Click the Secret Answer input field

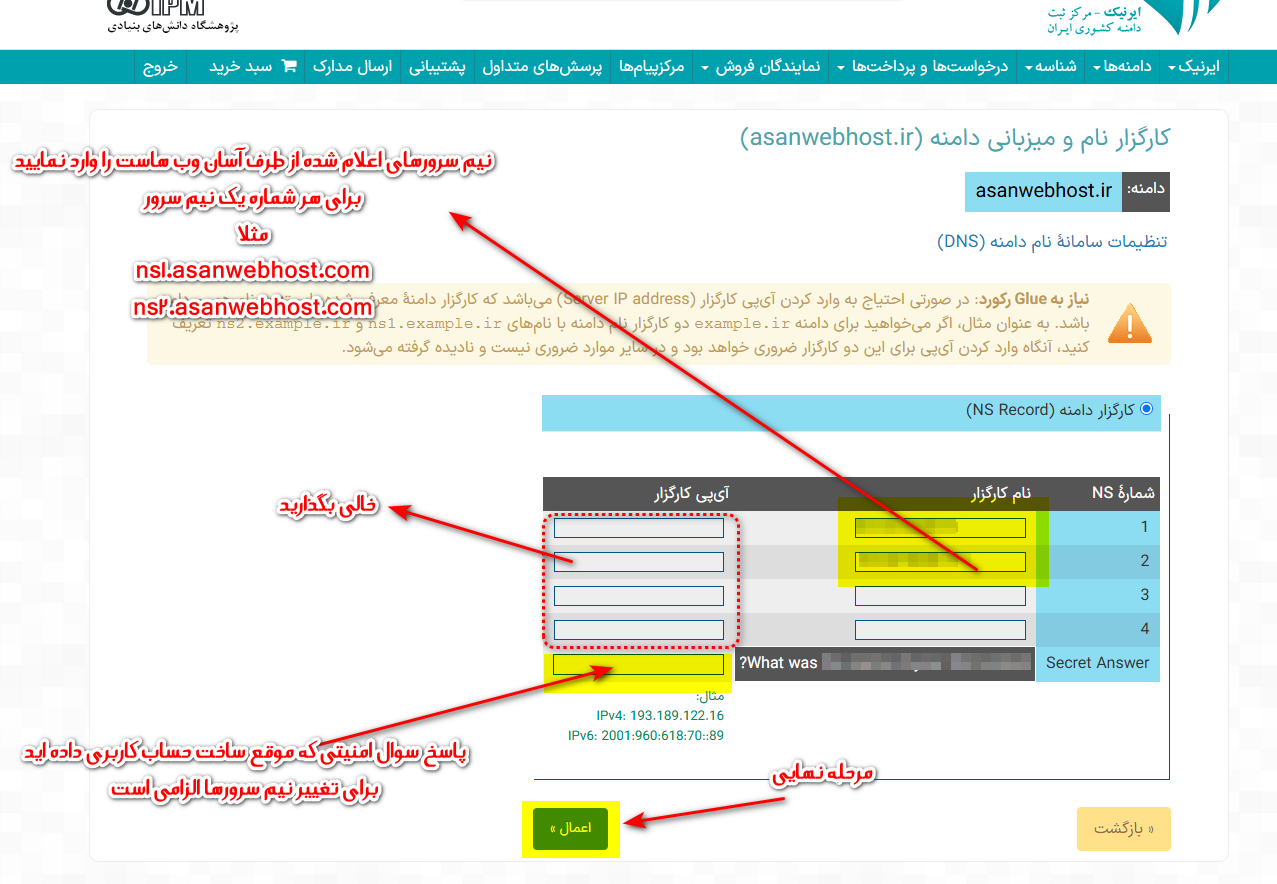(638, 664)
